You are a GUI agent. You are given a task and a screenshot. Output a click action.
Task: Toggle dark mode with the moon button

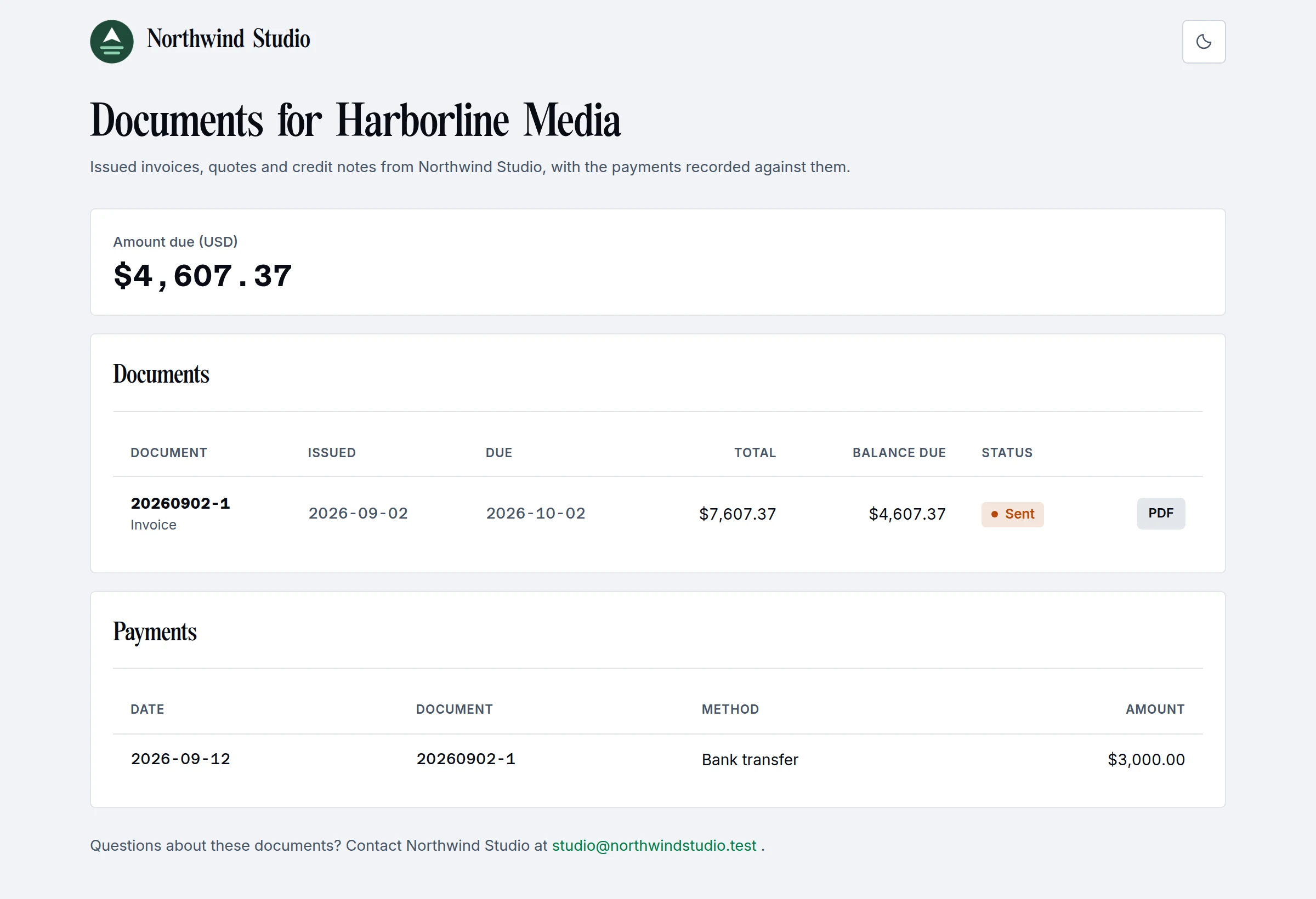1203,41
